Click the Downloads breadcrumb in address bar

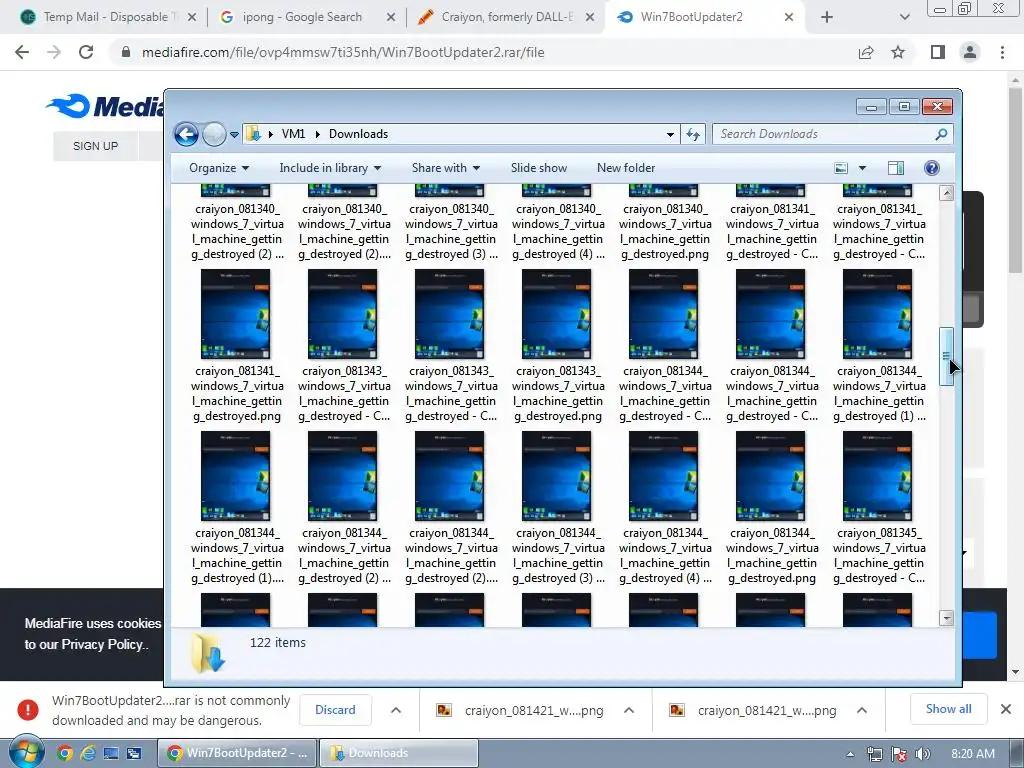click(x=358, y=134)
